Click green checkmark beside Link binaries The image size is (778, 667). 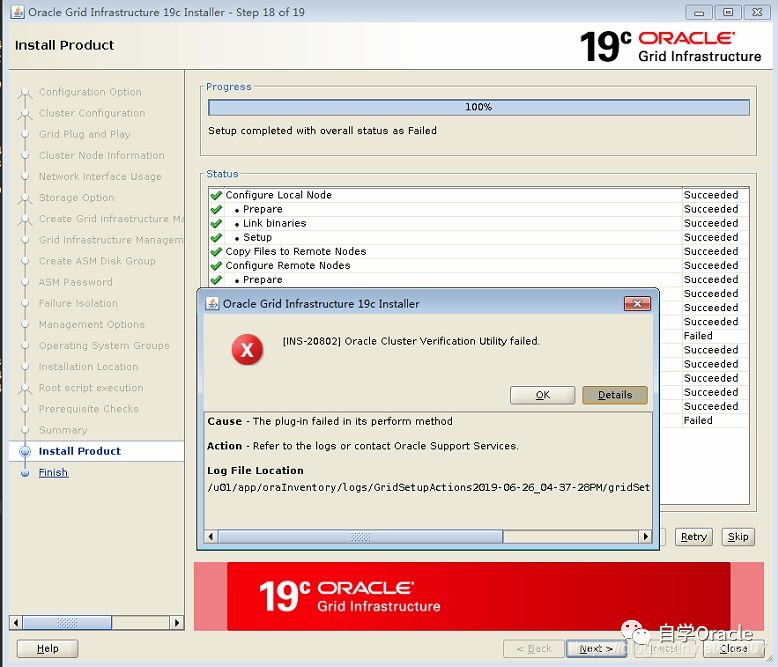click(x=216, y=223)
